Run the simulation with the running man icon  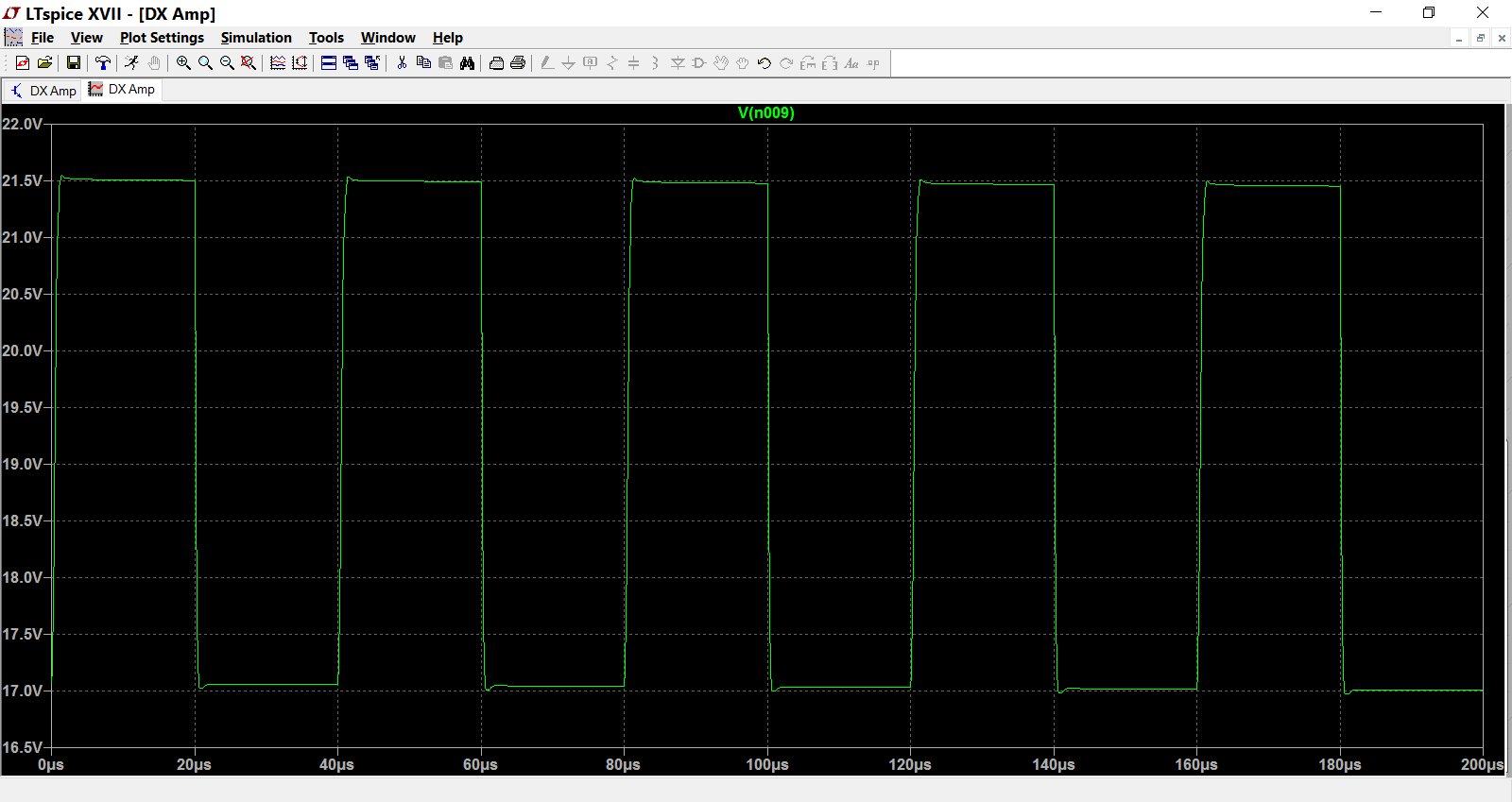pos(131,63)
